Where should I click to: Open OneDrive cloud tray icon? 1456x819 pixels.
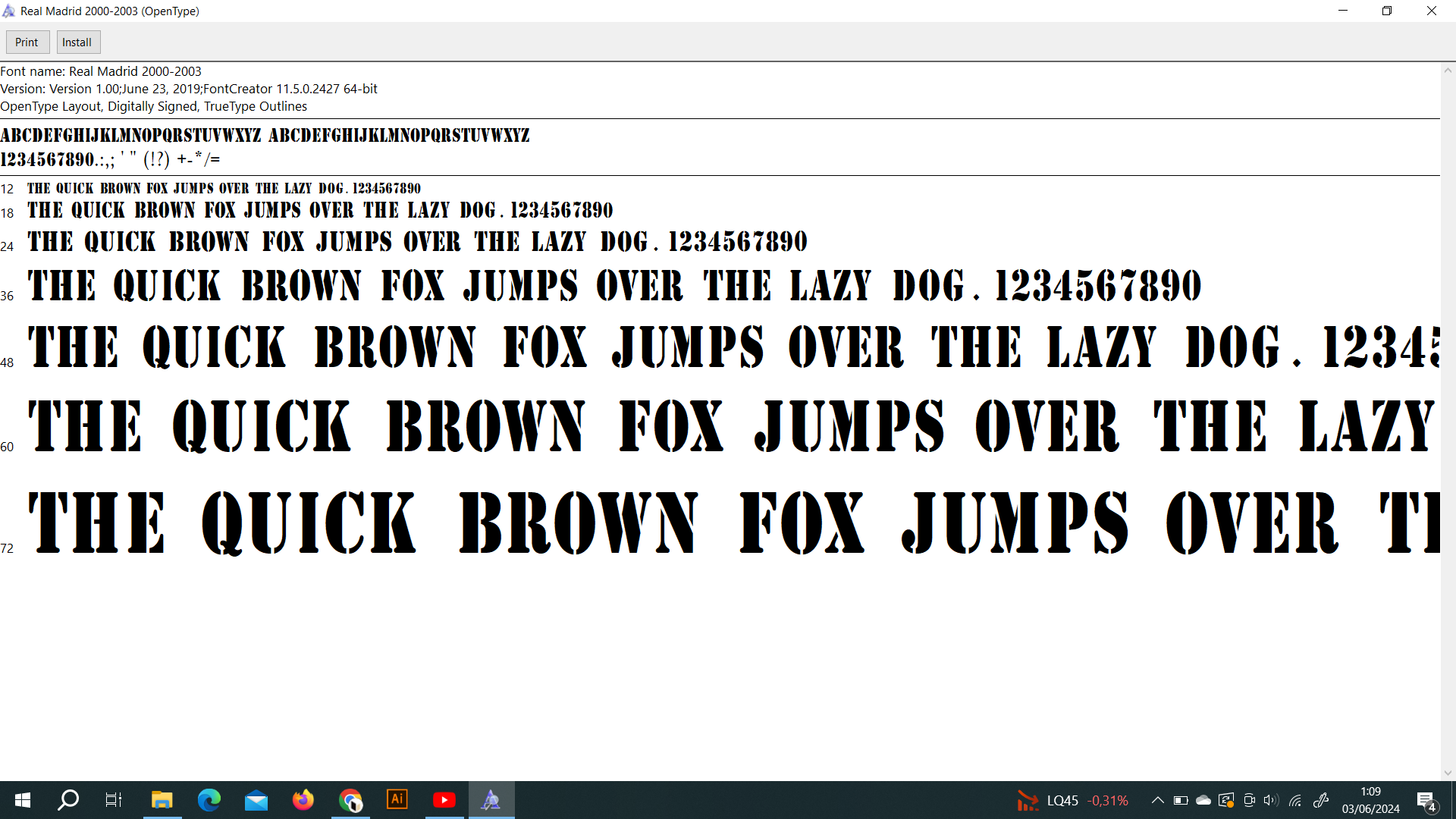pos(1203,800)
